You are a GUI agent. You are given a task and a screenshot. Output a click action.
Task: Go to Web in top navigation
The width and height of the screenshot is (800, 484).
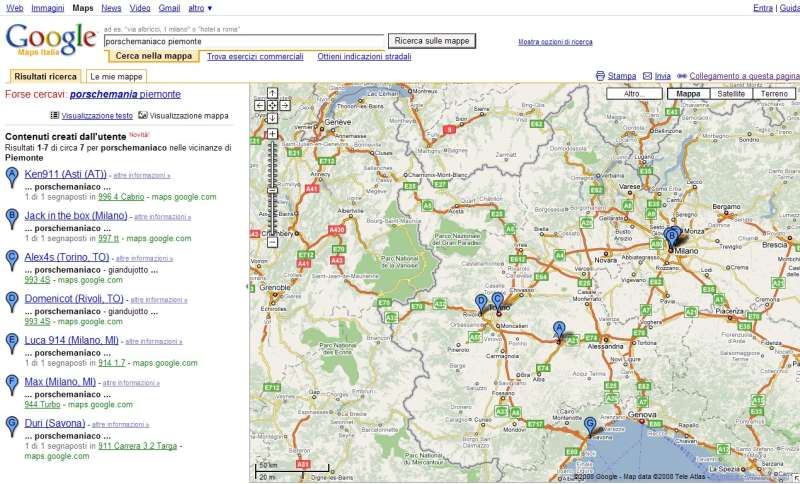(x=14, y=8)
